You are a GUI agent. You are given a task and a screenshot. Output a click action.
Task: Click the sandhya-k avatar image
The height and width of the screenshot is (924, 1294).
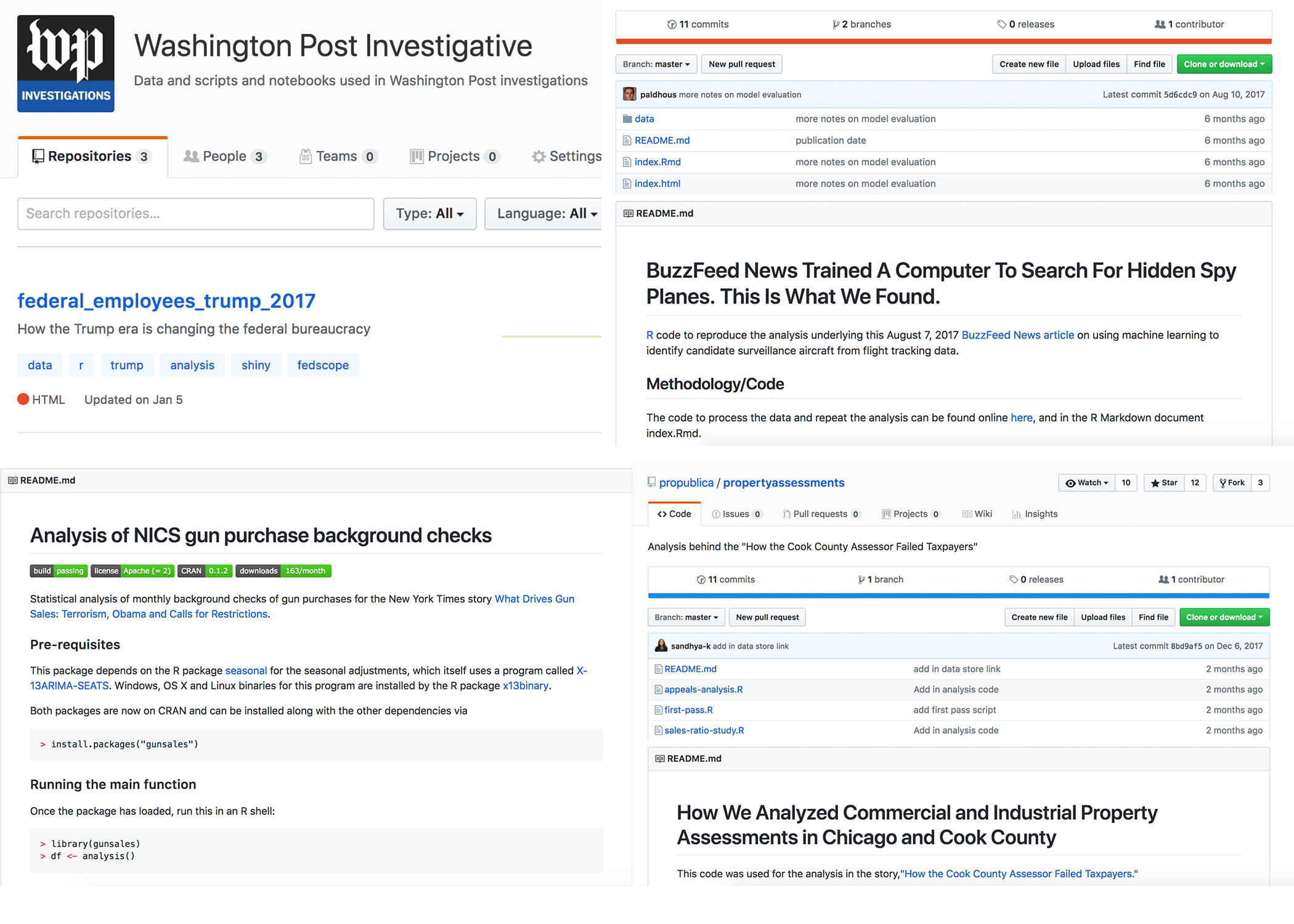coord(661,646)
